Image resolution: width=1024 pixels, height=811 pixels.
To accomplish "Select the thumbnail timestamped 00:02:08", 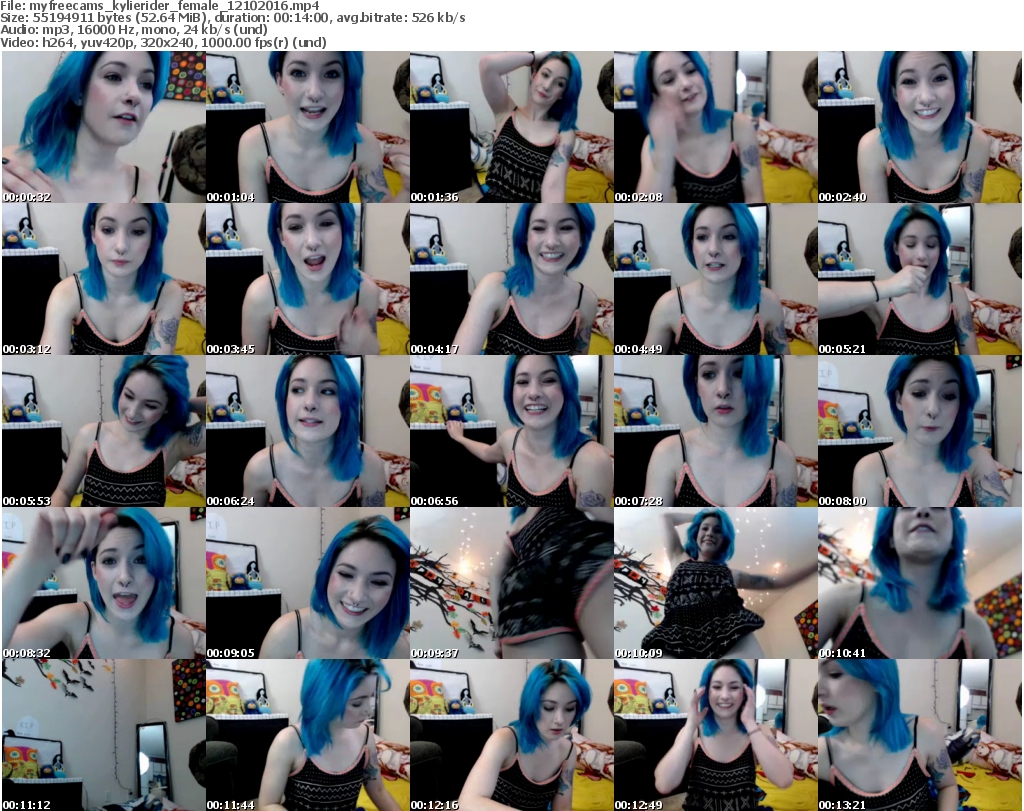I will (x=716, y=127).
